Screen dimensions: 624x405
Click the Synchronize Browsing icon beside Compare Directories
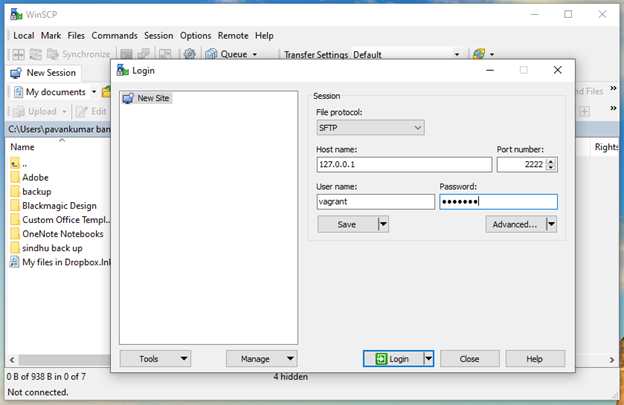pos(35,54)
